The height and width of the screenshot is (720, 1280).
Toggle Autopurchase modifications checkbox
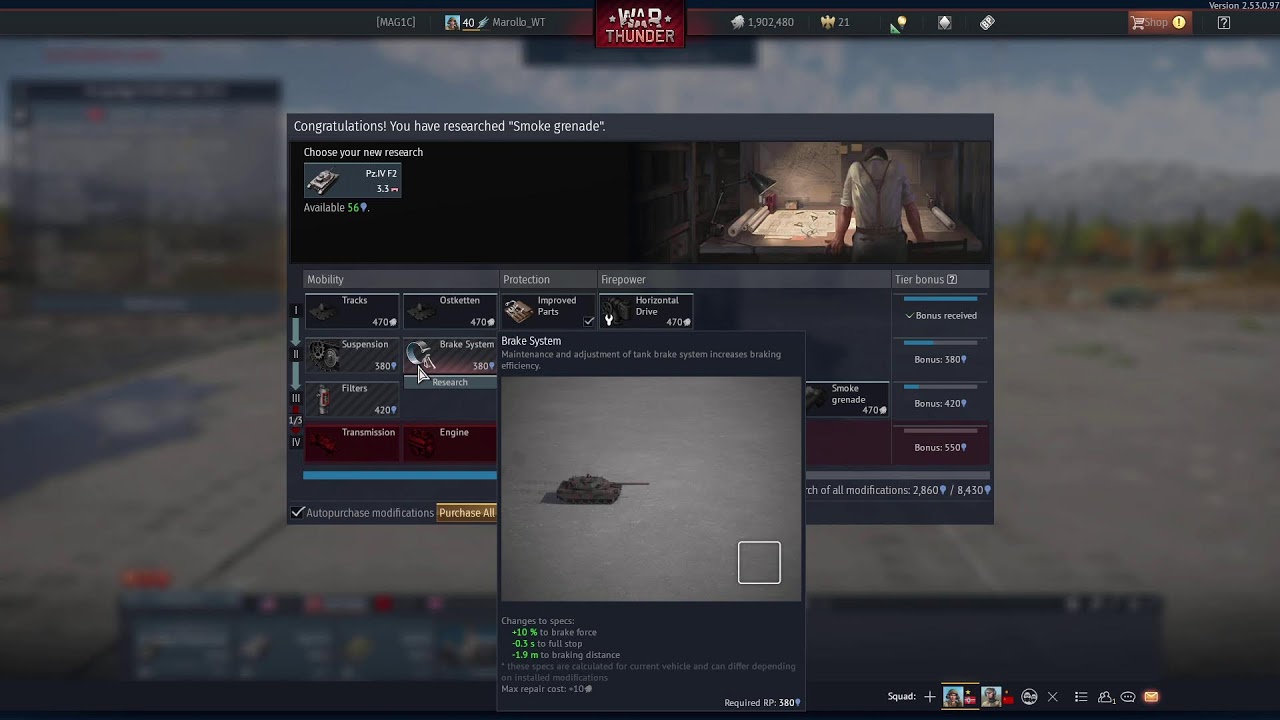click(298, 512)
